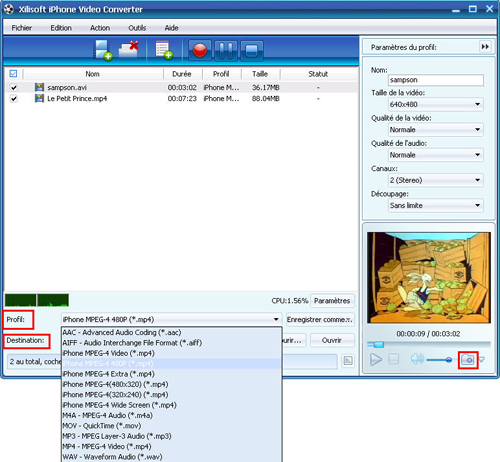Choose iPhone MPEG-4(480x320) profile
This screenshot has height=462, width=500.
click(x=172, y=384)
